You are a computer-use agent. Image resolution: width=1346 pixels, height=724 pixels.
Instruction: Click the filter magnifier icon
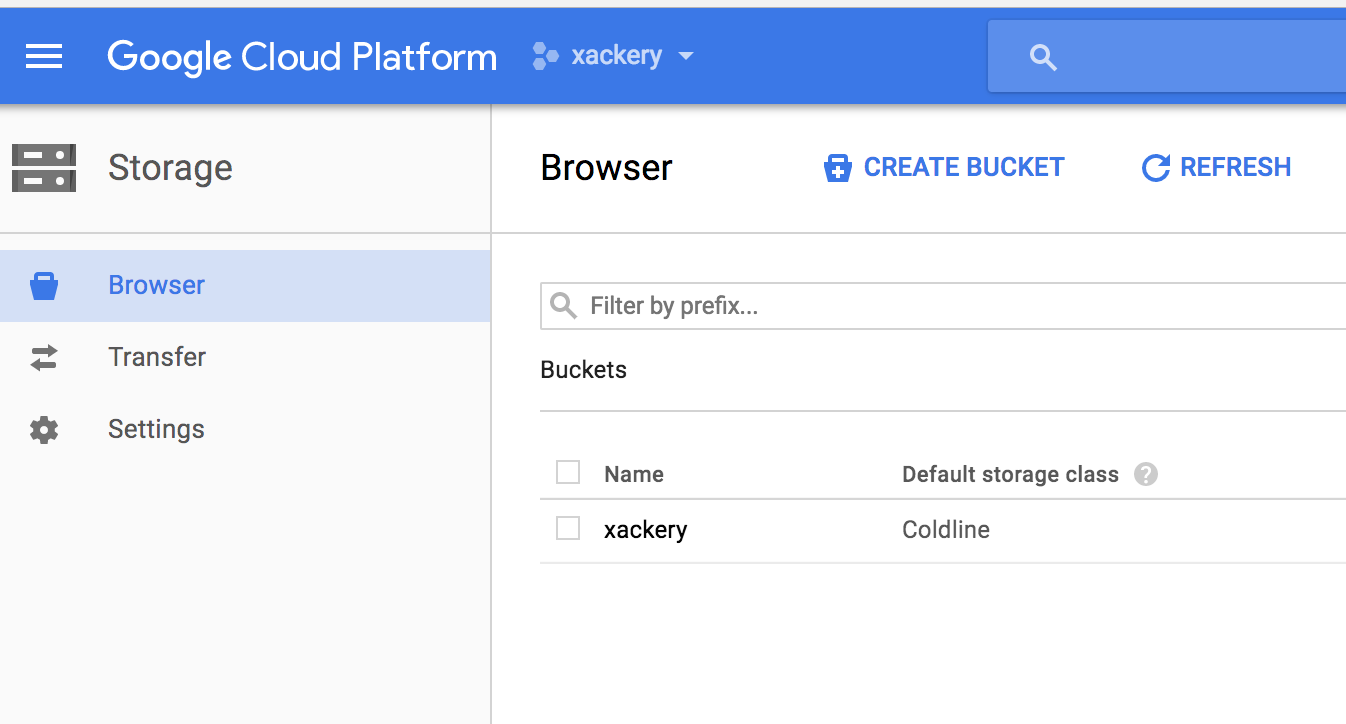pos(564,305)
